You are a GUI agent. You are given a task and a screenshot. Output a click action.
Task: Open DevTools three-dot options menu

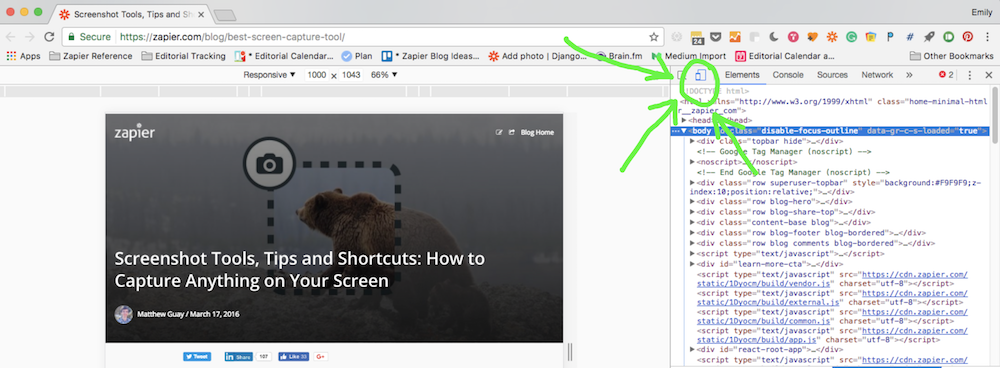(970, 75)
